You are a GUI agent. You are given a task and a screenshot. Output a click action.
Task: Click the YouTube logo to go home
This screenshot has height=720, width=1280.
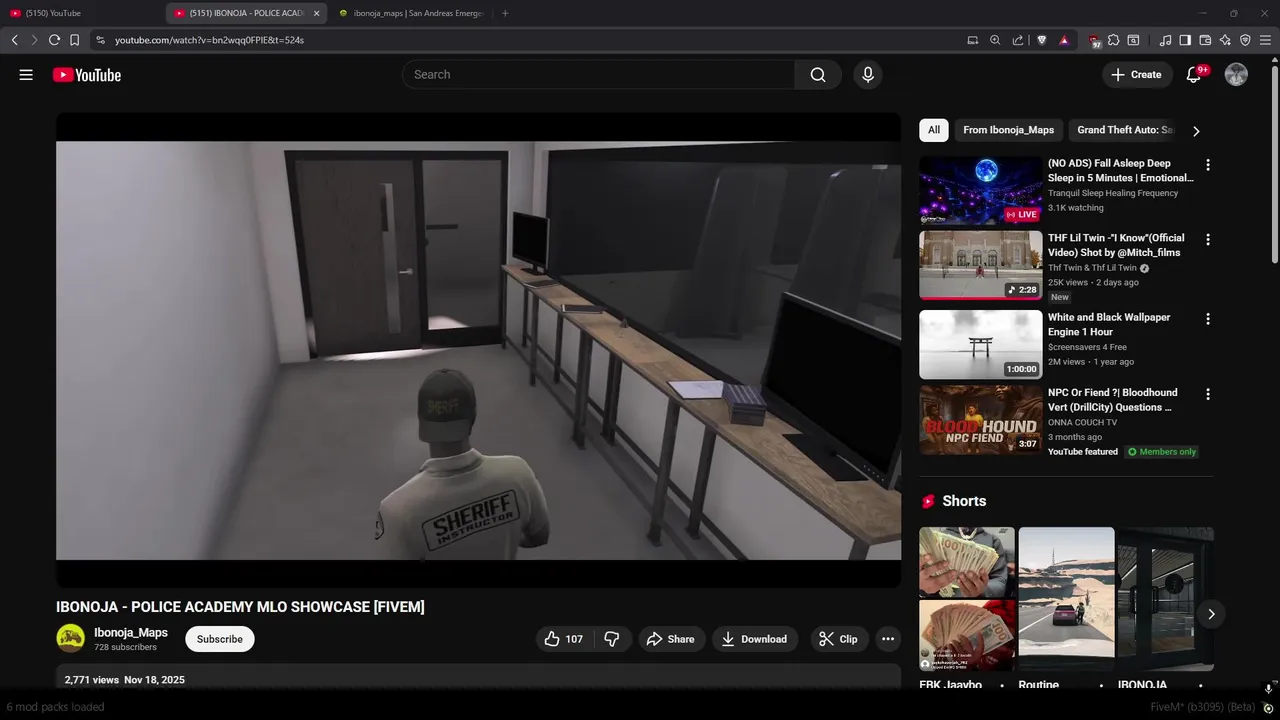pos(87,75)
